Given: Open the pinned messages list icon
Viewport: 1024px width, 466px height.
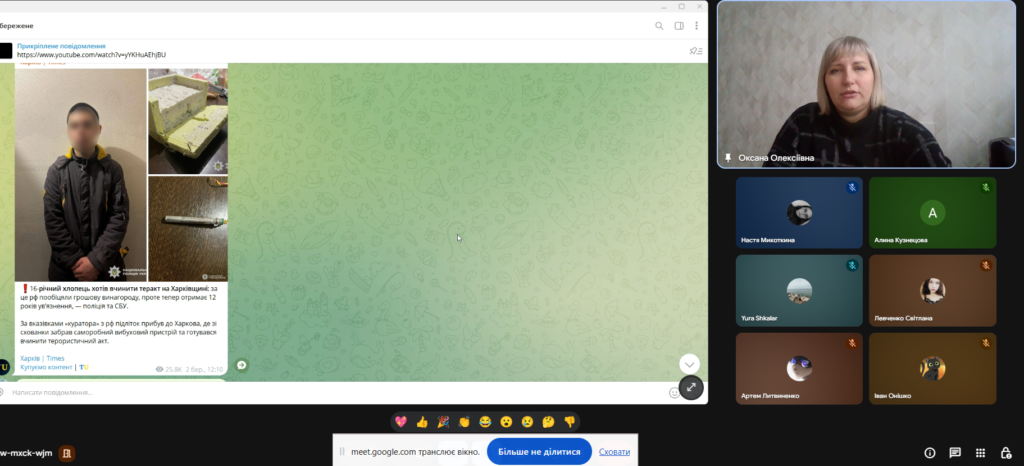Looking at the screenshot, I should coord(695,51).
